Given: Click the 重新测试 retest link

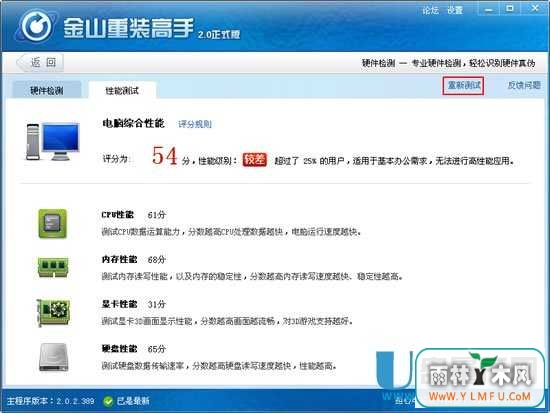Looking at the screenshot, I should pos(464,85).
